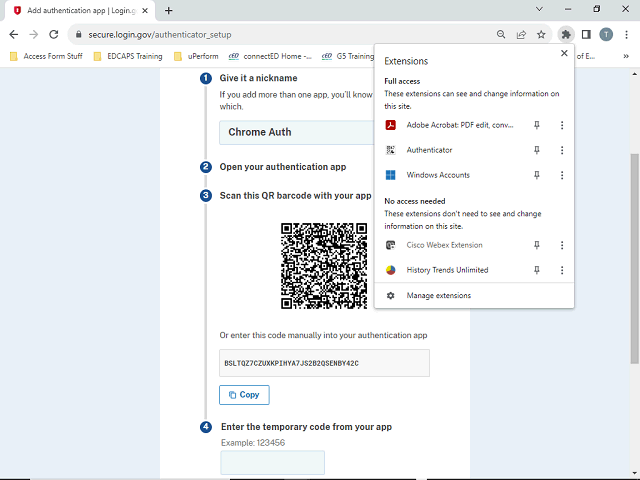Open more options for Adobe Acrobat
Viewport: 640px width, 480px height.
(x=562, y=125)
